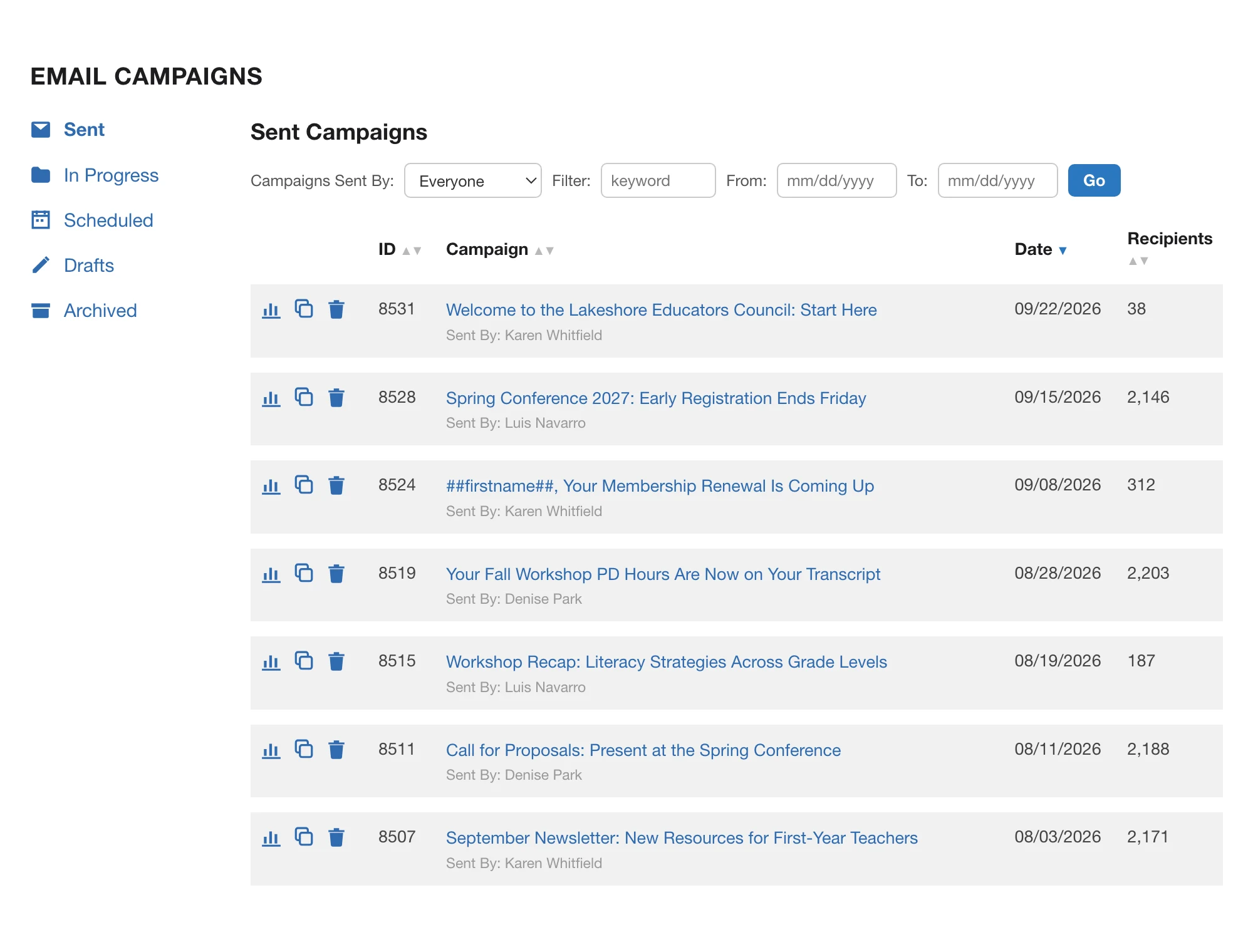
Task: View stats for Call for Proposals 8511
Action: point(271,750)
